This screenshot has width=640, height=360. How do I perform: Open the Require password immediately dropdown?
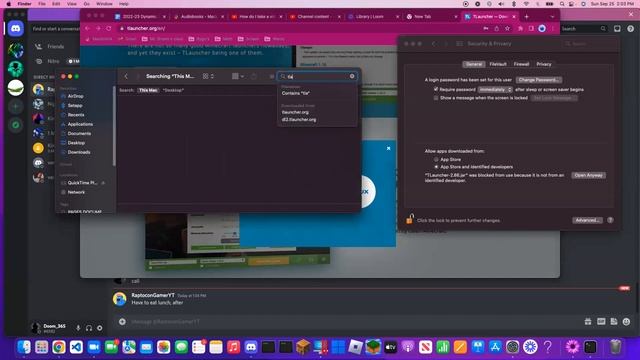coord(495,89)
